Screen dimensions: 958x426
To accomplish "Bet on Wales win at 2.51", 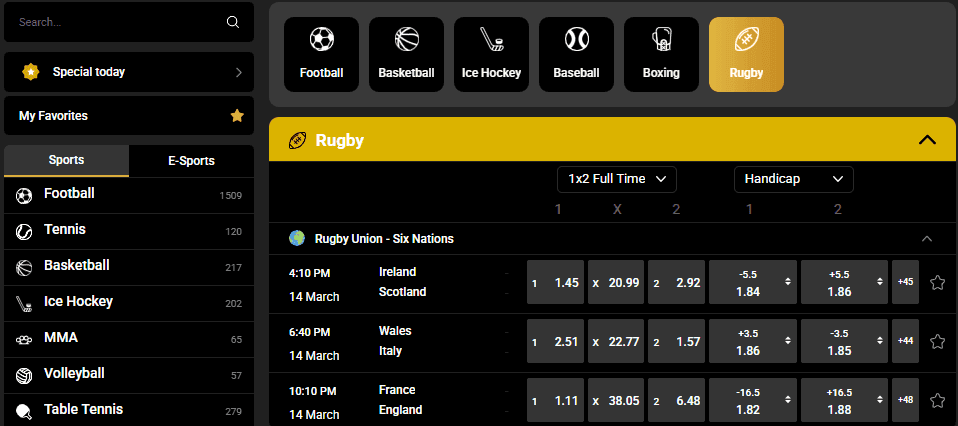I will point(555,341).
